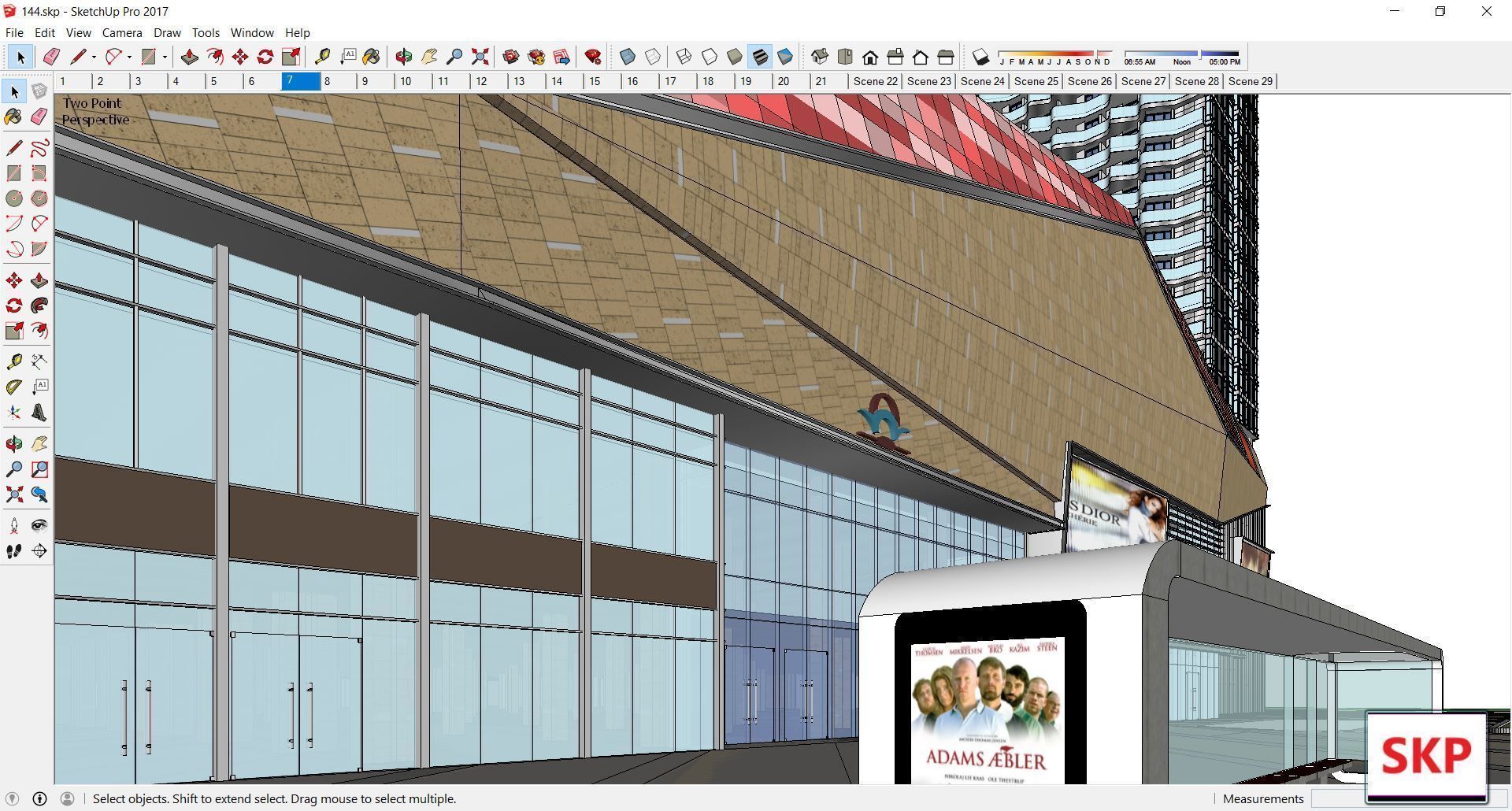Open the Extension Warehouse icon
Viewport: 1512px width, 811px height.
[x=536, y=57]
